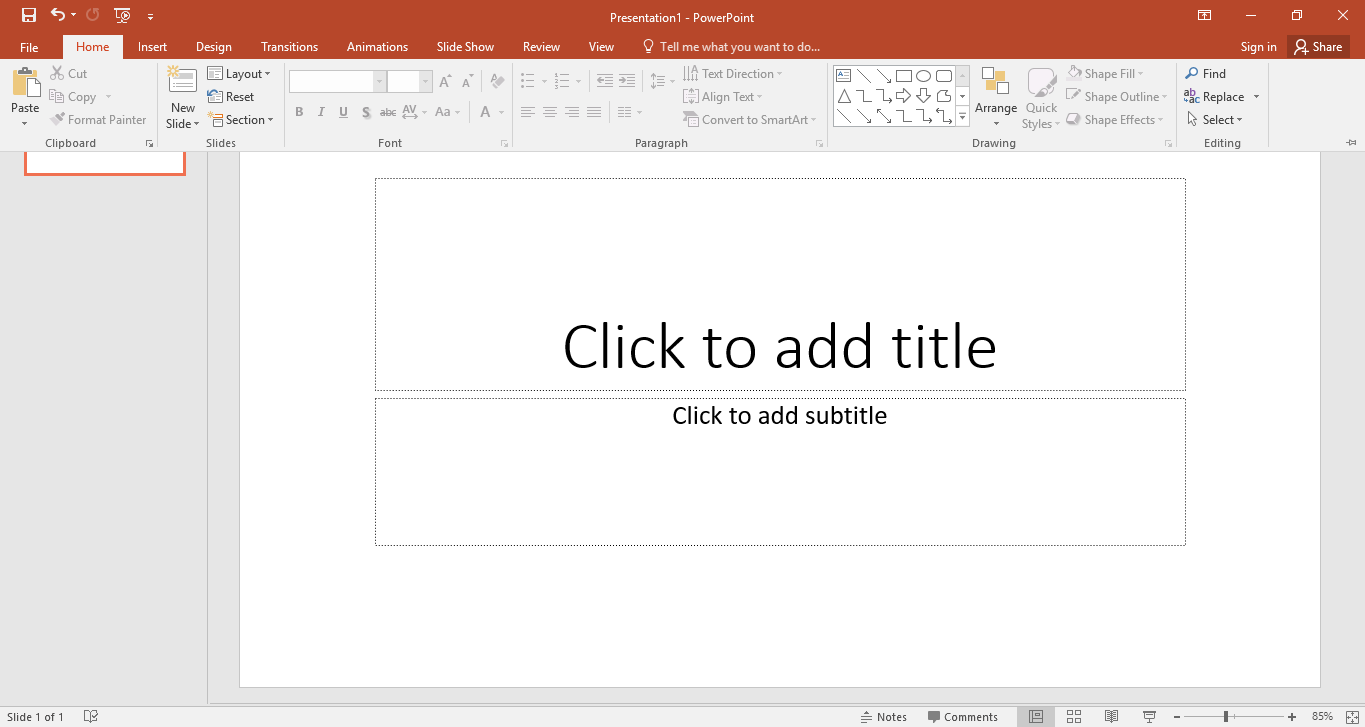Open the File menu

pyautogui.click(x=29, y=46)
